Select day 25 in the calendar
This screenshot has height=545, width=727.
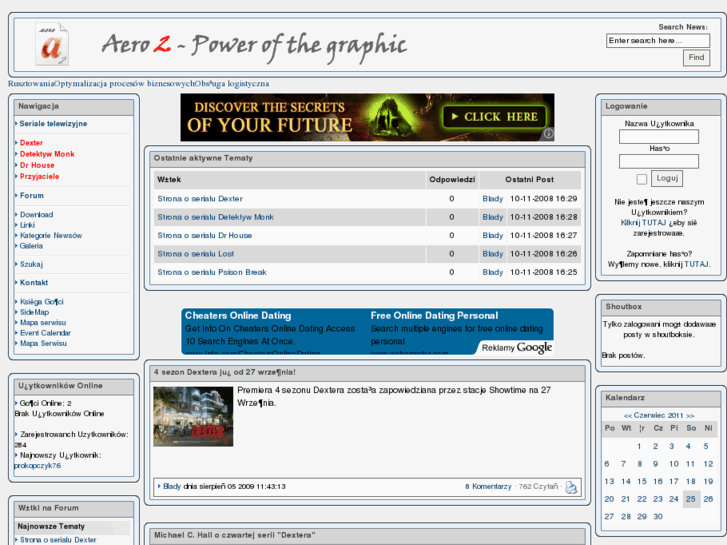[691, 499]
